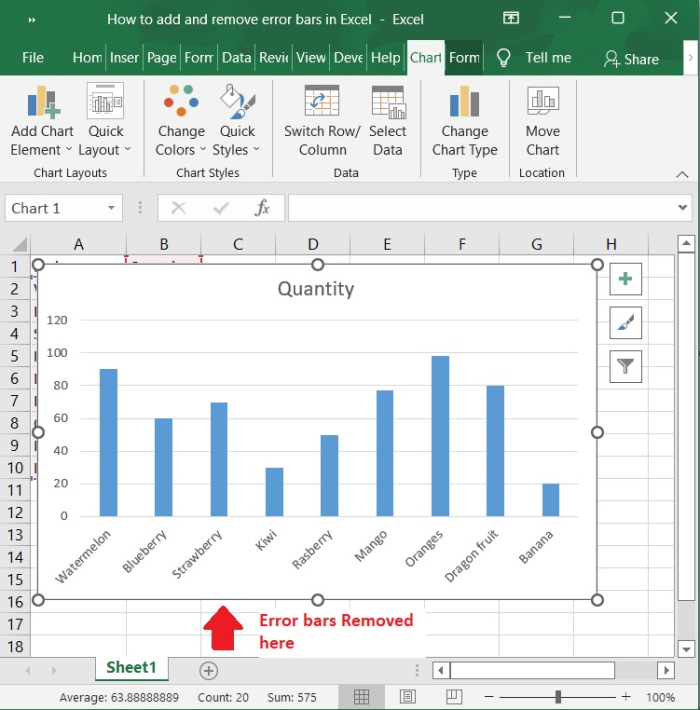Click the 100% zoom level
Screen dimensions: 700x710
[x=660, y=697]
